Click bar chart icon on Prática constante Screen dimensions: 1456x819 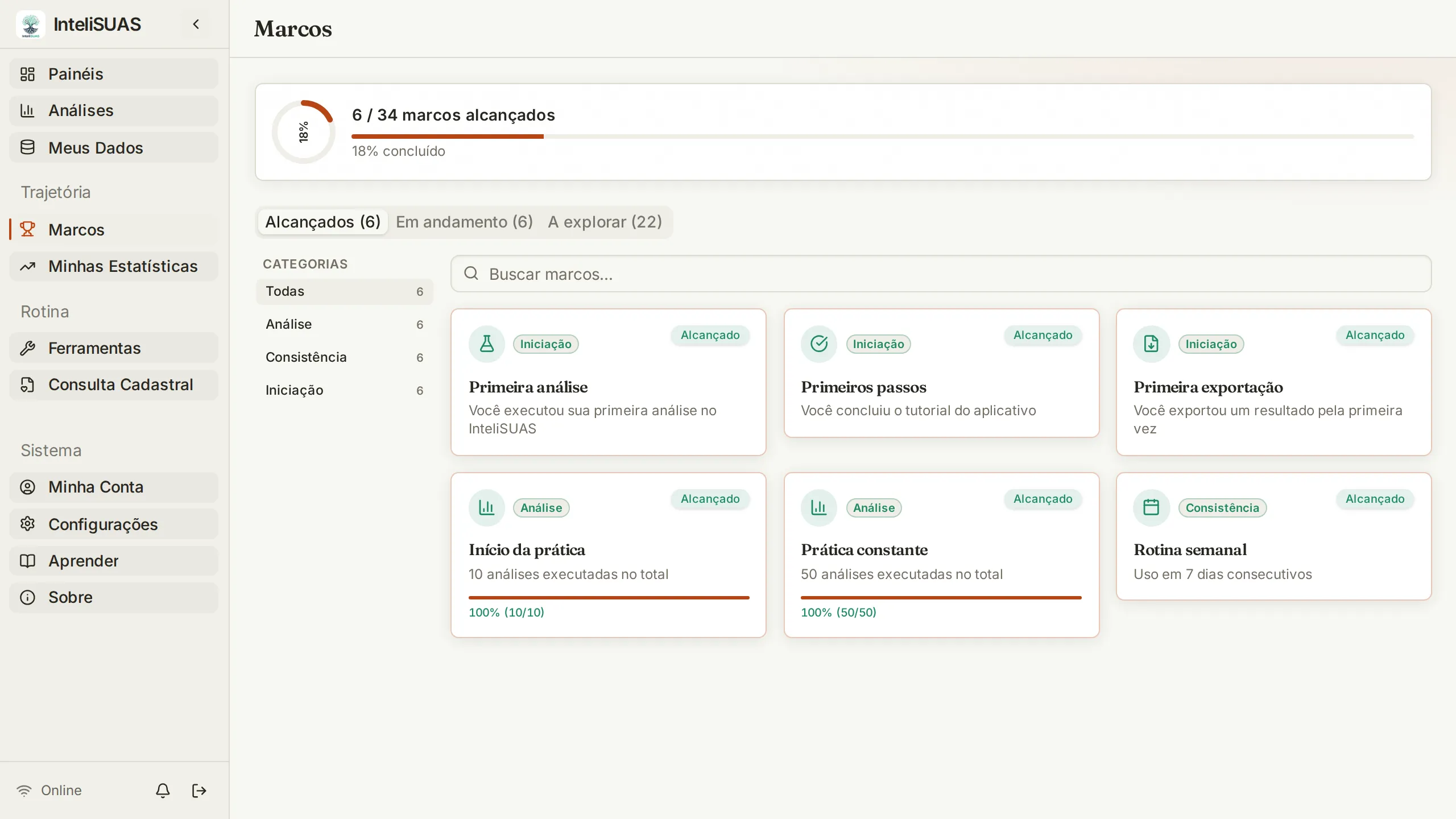[819, 507]
